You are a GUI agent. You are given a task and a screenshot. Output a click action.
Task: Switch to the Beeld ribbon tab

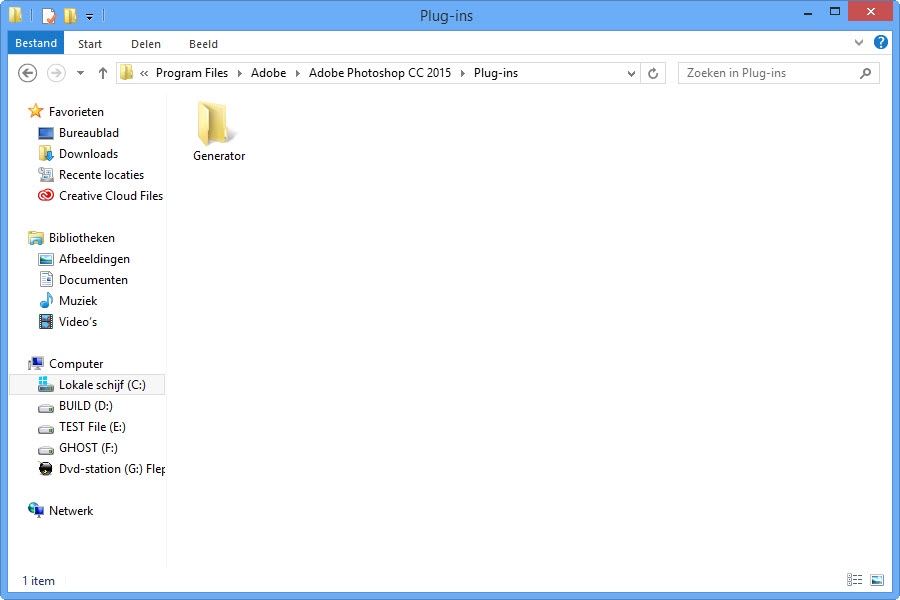pos(203,44)
